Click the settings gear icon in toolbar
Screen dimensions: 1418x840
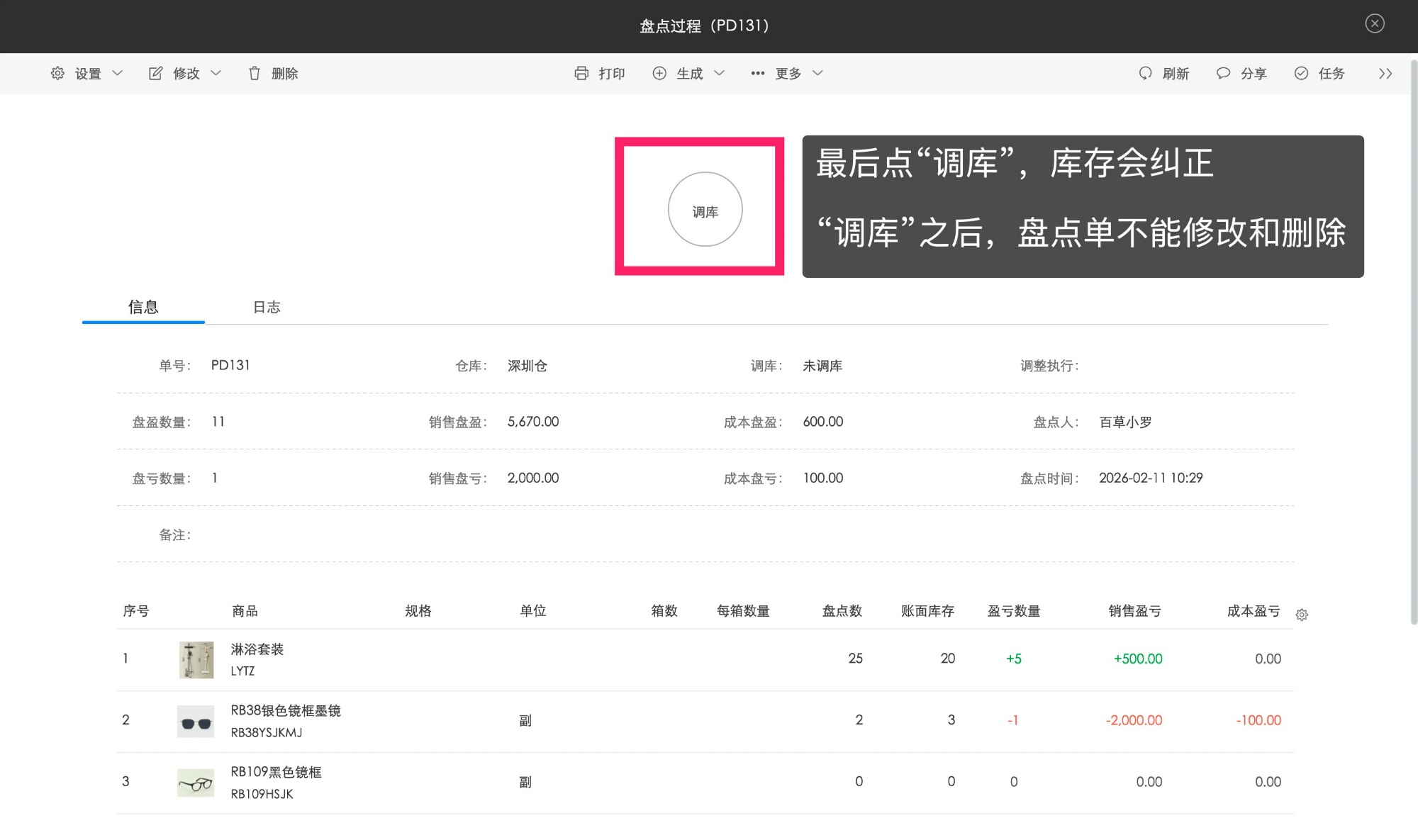coord(57,73)
